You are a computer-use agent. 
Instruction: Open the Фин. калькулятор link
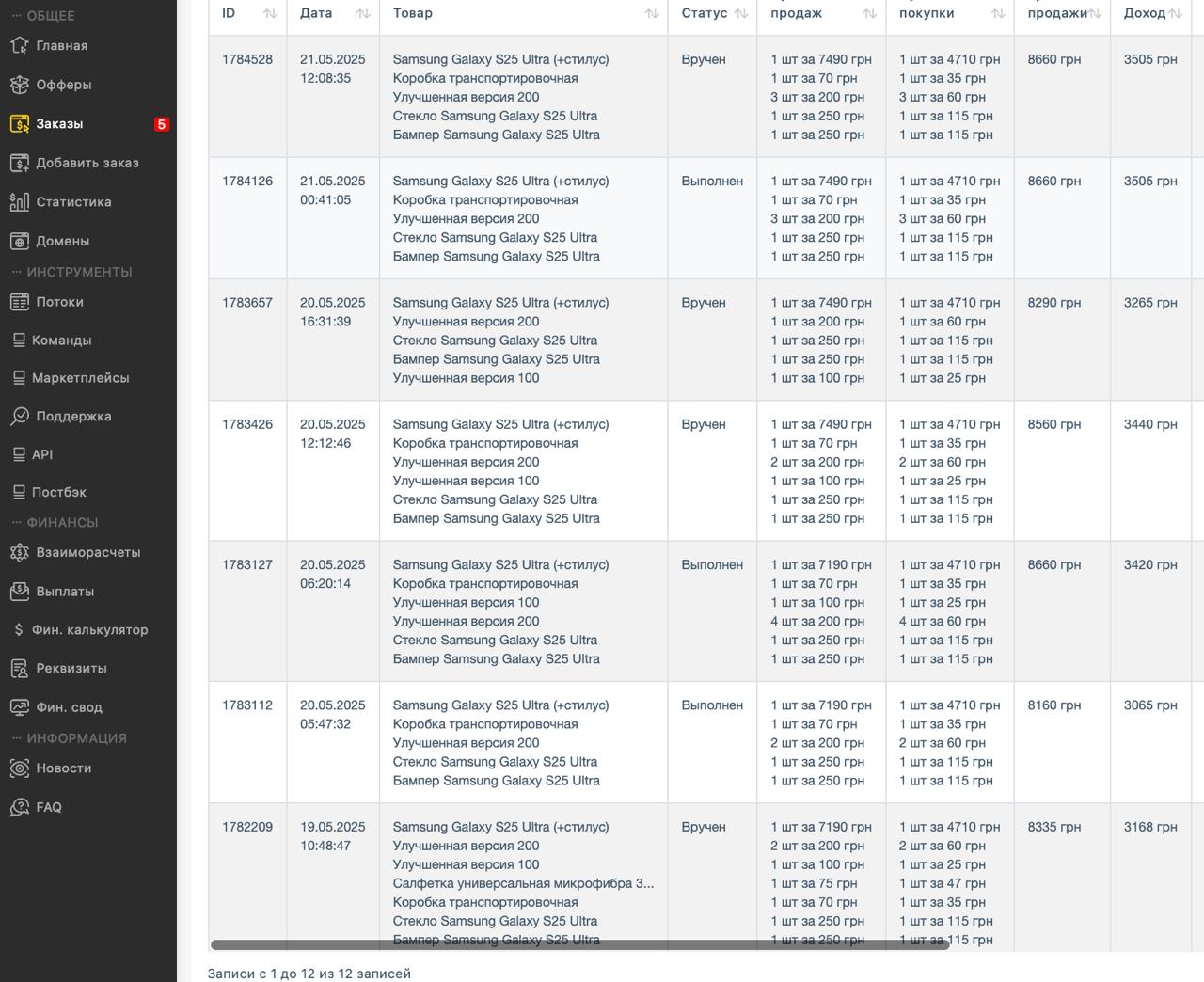click(90, 630)
